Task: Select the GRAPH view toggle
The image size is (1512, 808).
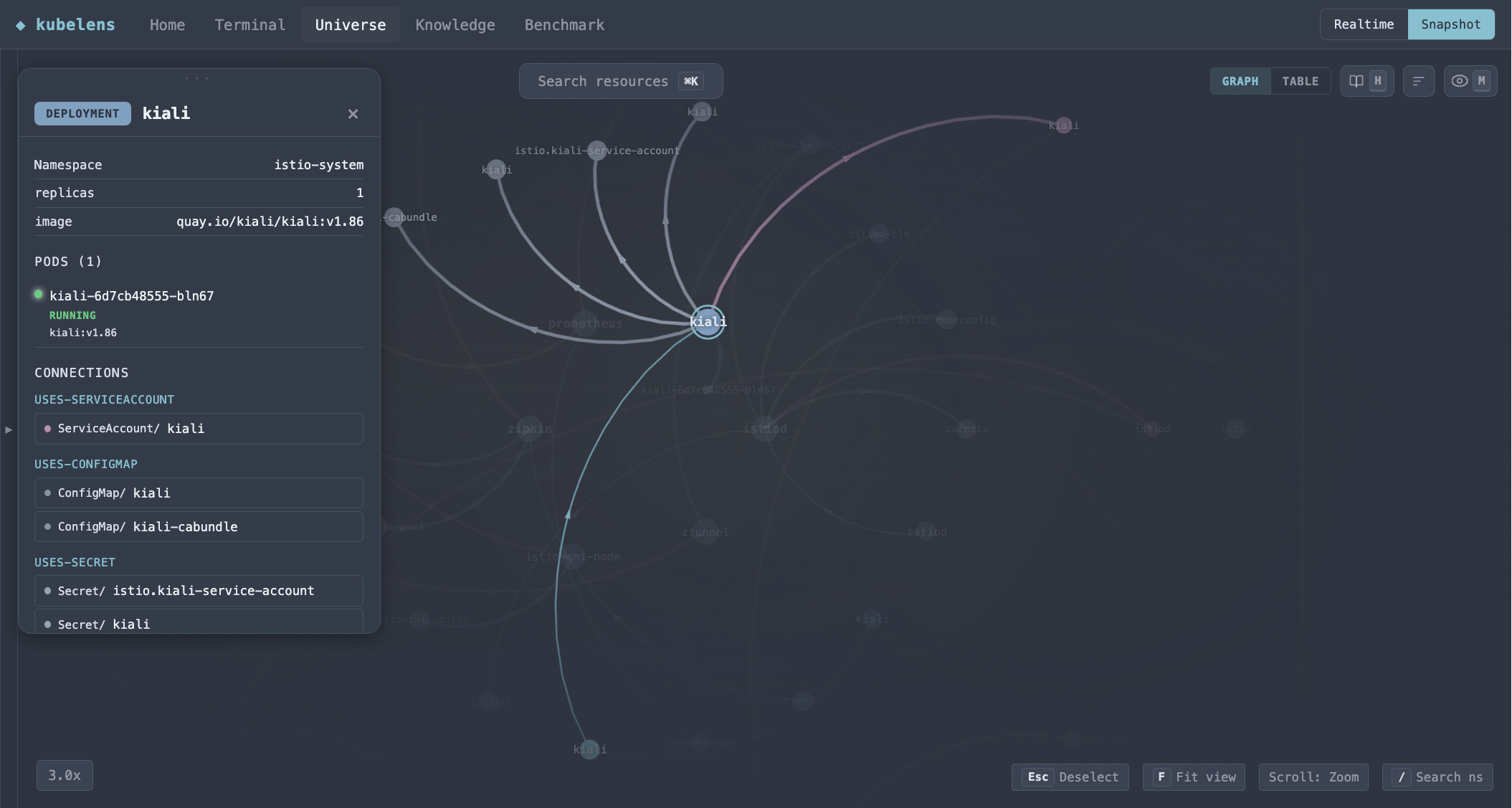Action: pos(1240,81)
